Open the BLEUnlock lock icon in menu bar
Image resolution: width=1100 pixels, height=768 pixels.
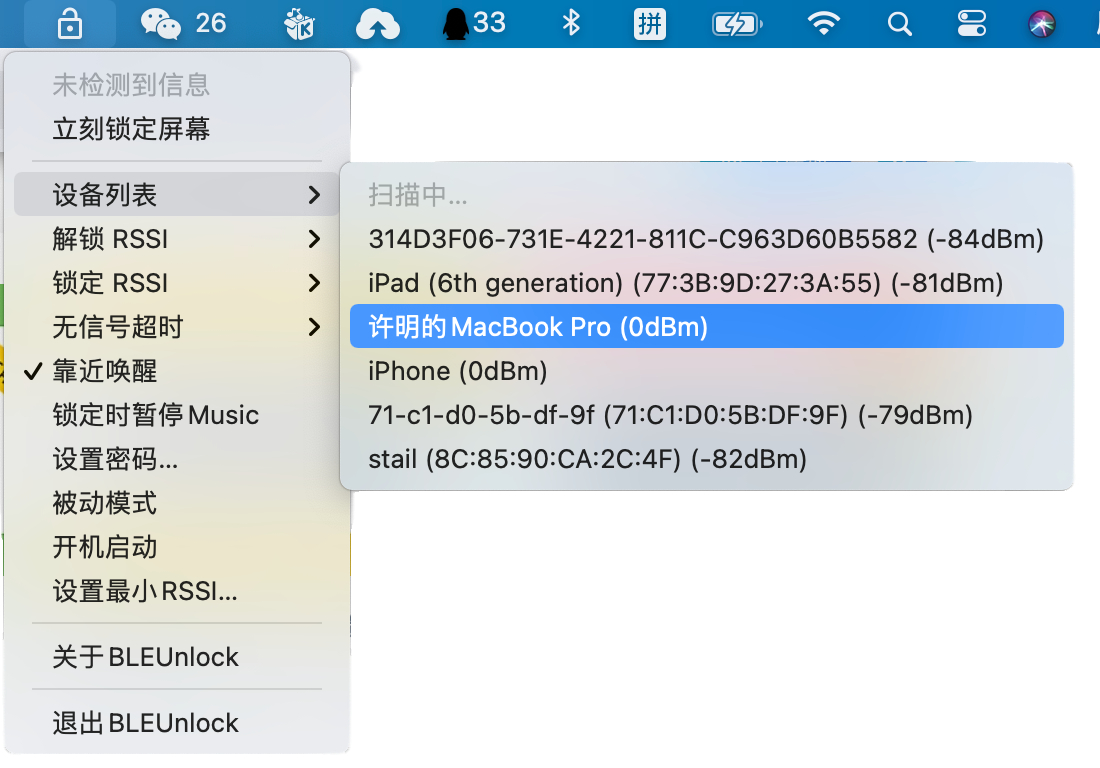(69, 24)
